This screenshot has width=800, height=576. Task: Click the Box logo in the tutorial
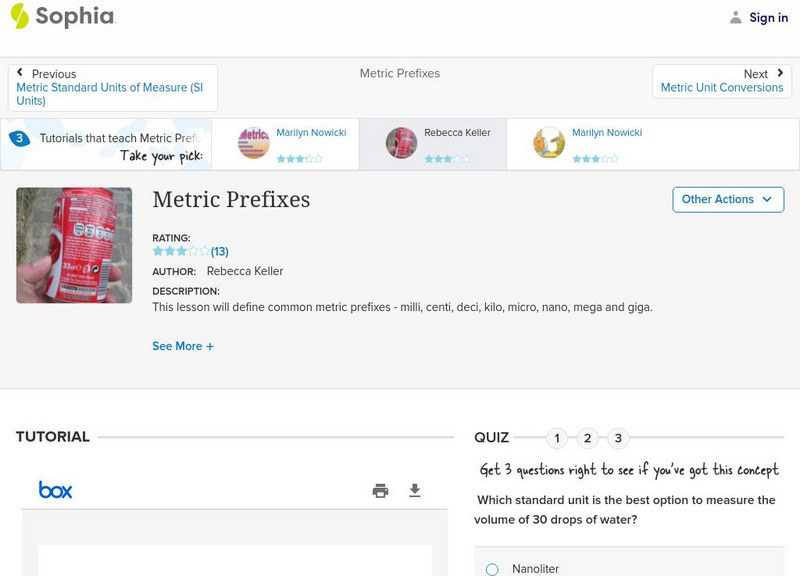pos(55,490)
